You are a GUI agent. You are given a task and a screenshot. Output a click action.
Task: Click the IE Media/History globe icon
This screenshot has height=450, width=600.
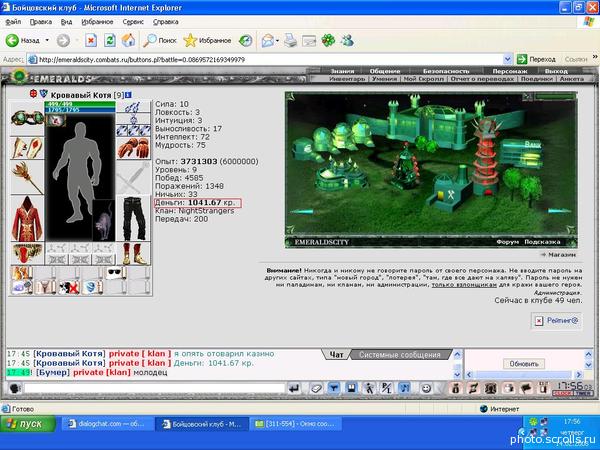click(245, 40)
